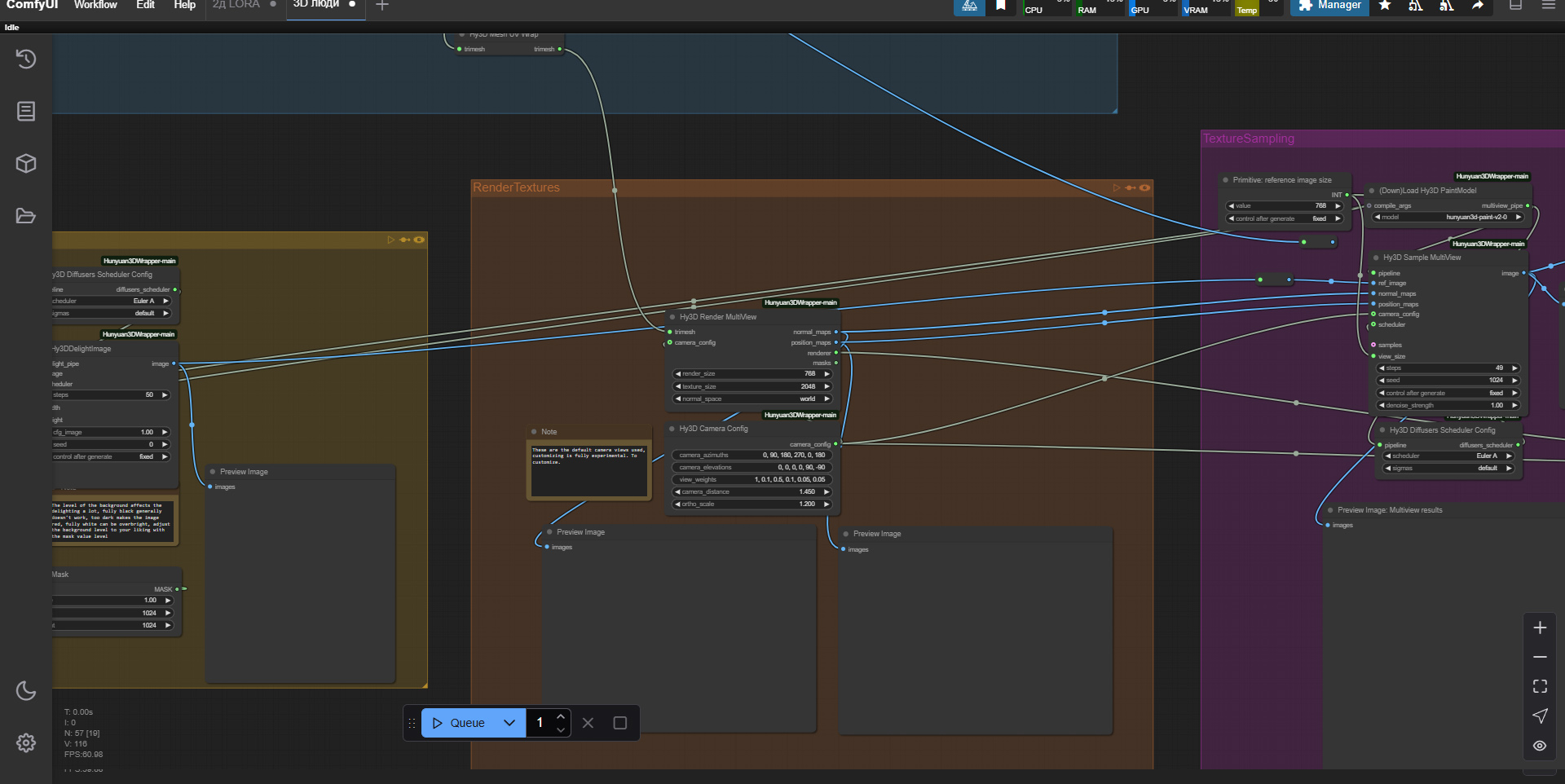Click the camera_distance 1.450 slider field

tap(752, 492)
